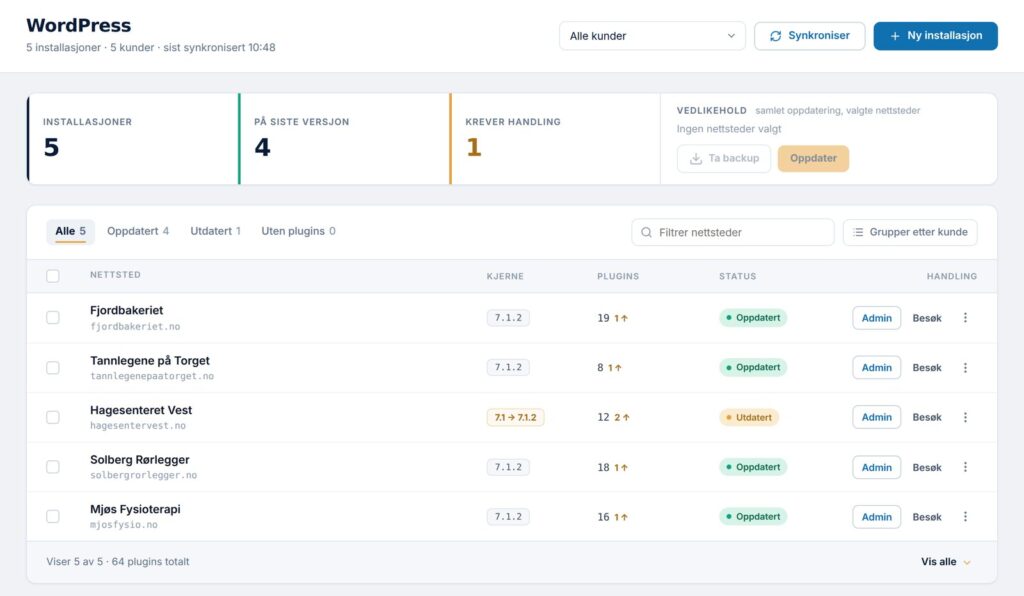
Task: Show the Utdatert tab
Action: (216, 232)
